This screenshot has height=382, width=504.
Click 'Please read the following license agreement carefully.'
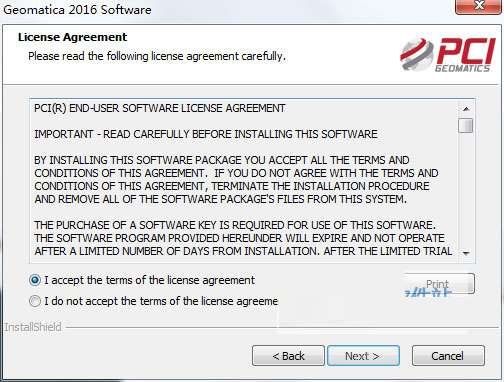point(157,56)
